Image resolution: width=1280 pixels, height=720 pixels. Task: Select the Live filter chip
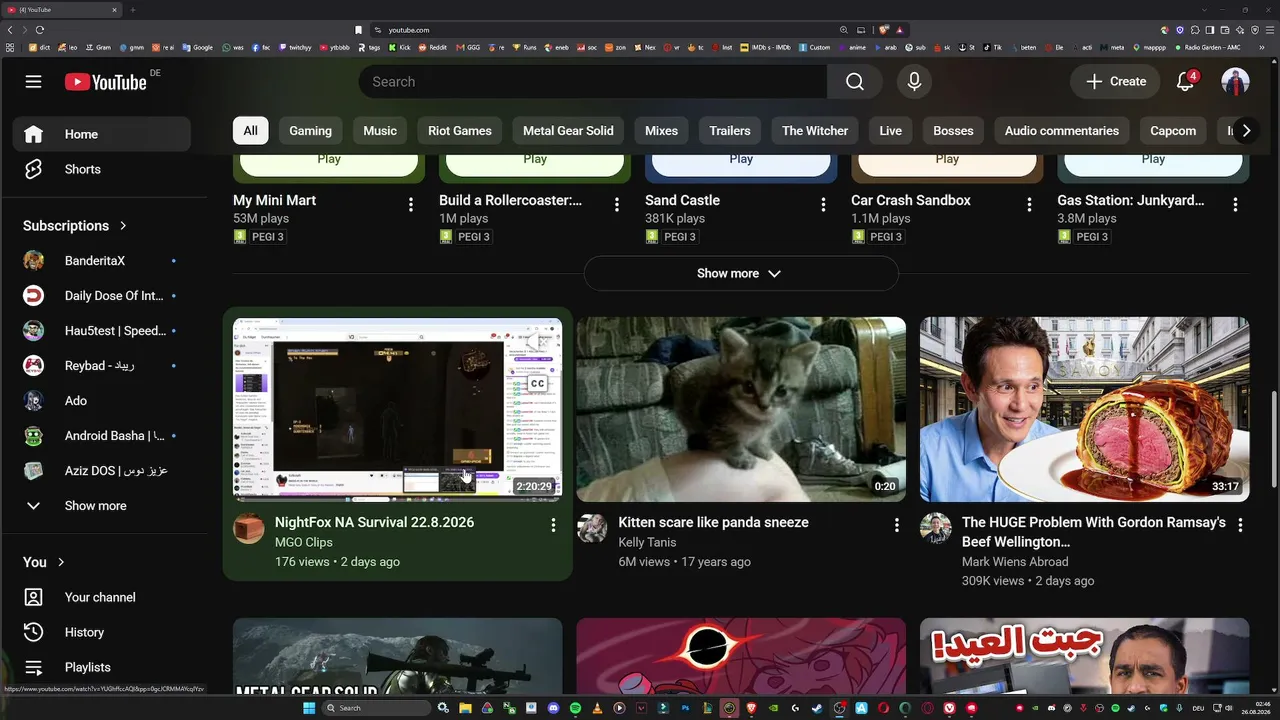891,131
